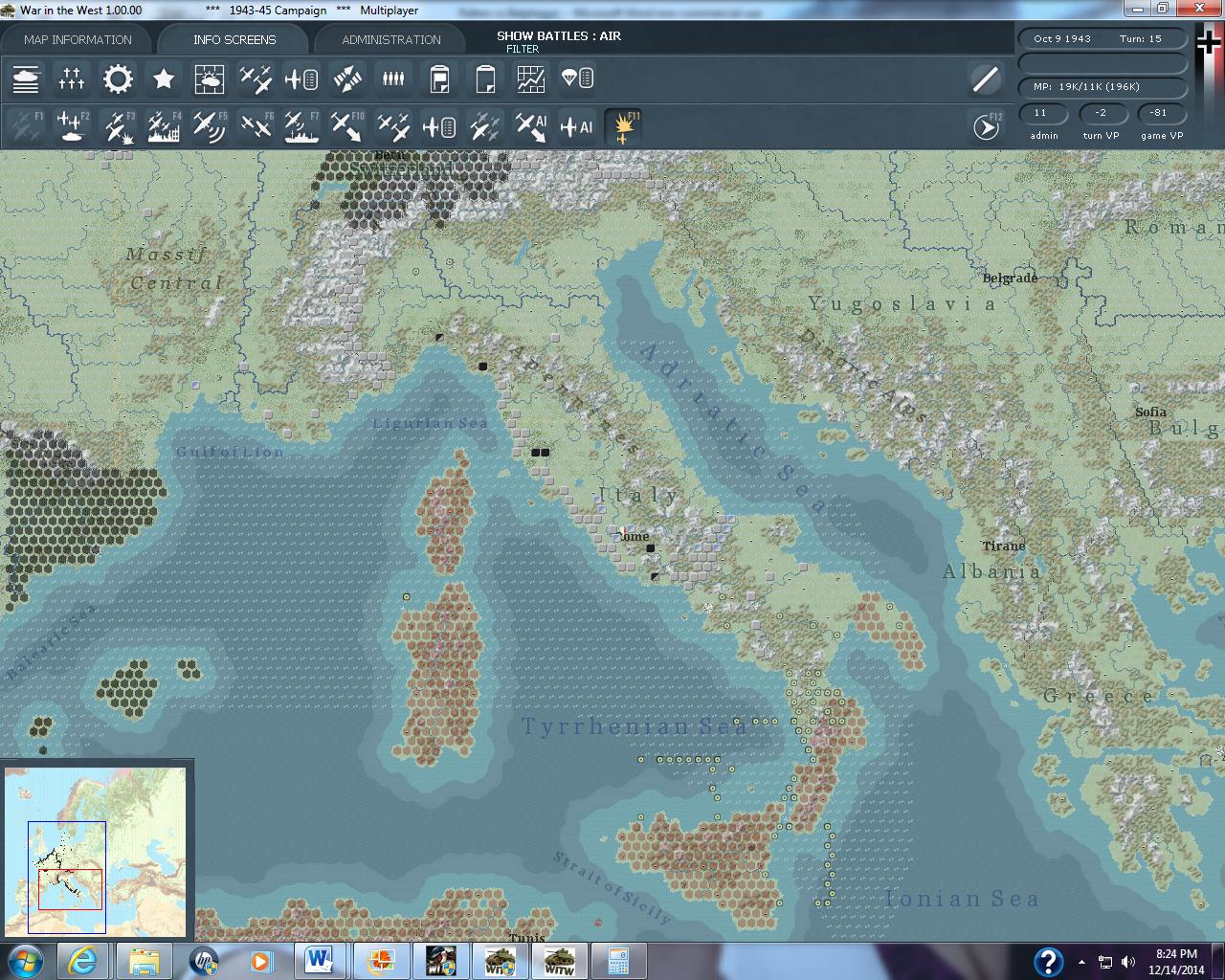Screen dimensions: 1225x980
Task: Select the F4 strategic city bombing icon
Action: [164, 126]
